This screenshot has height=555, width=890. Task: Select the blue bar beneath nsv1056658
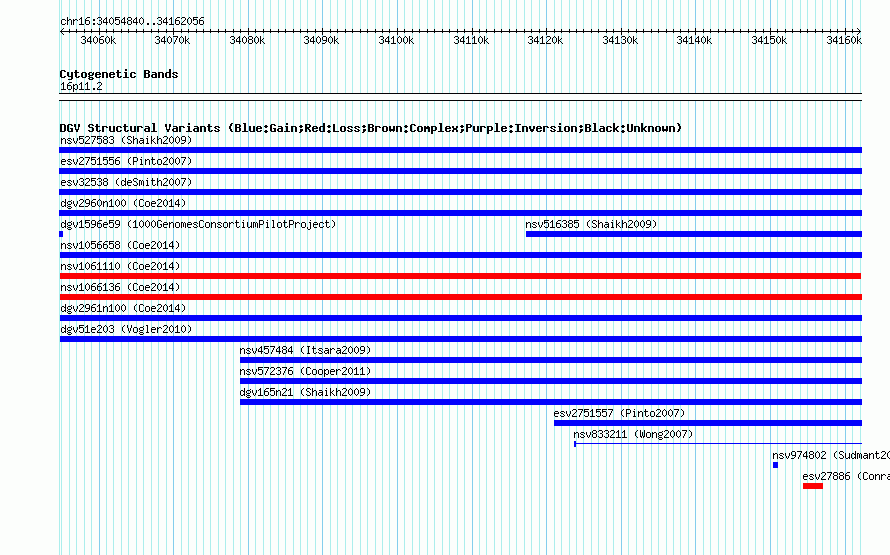[460, 255]
